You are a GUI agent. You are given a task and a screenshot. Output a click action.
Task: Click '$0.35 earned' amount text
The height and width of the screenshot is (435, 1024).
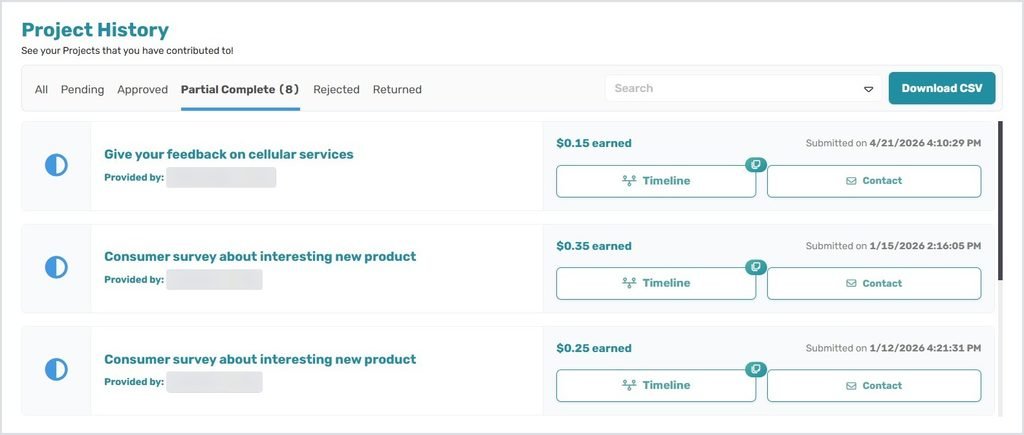pyautogui.click(x=594, y=246)
